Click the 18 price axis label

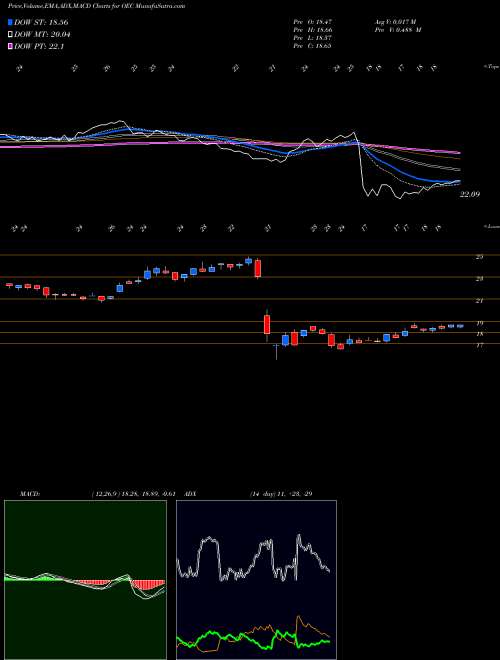coord(479,334)
